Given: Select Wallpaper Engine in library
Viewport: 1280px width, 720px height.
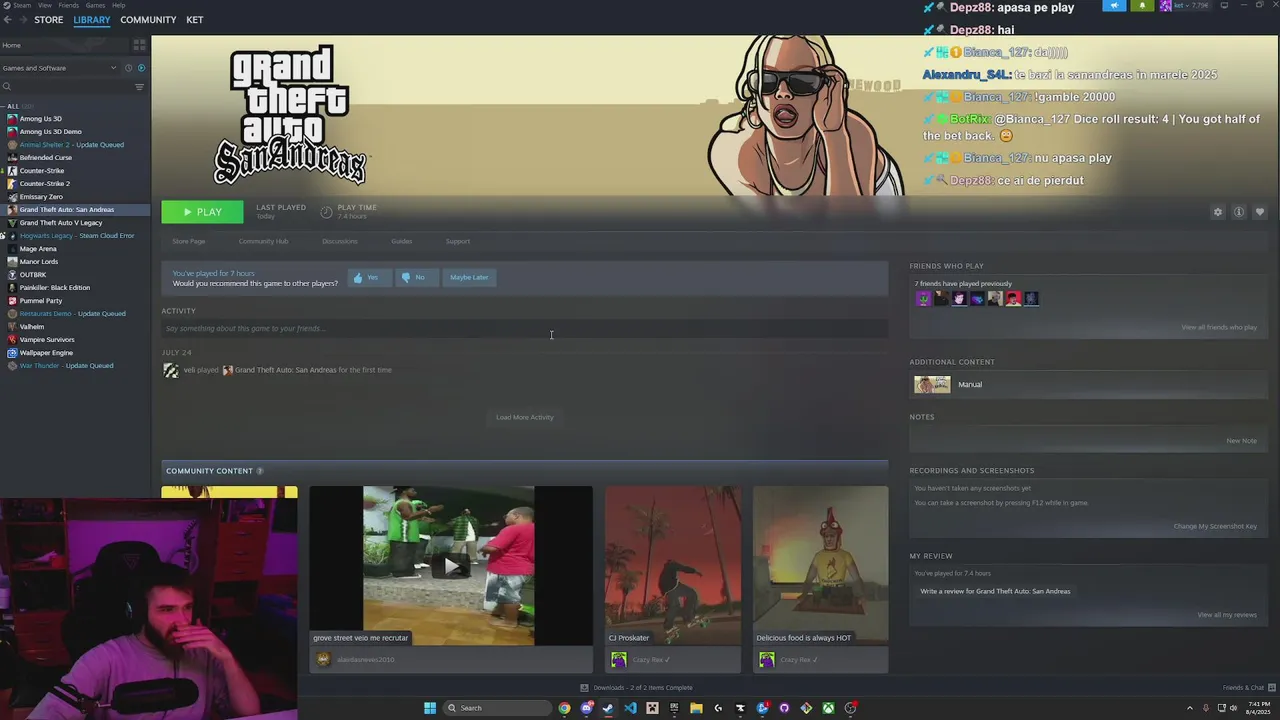Looking at the screenshot, I should pyautogui.click(x=46, y=353).
